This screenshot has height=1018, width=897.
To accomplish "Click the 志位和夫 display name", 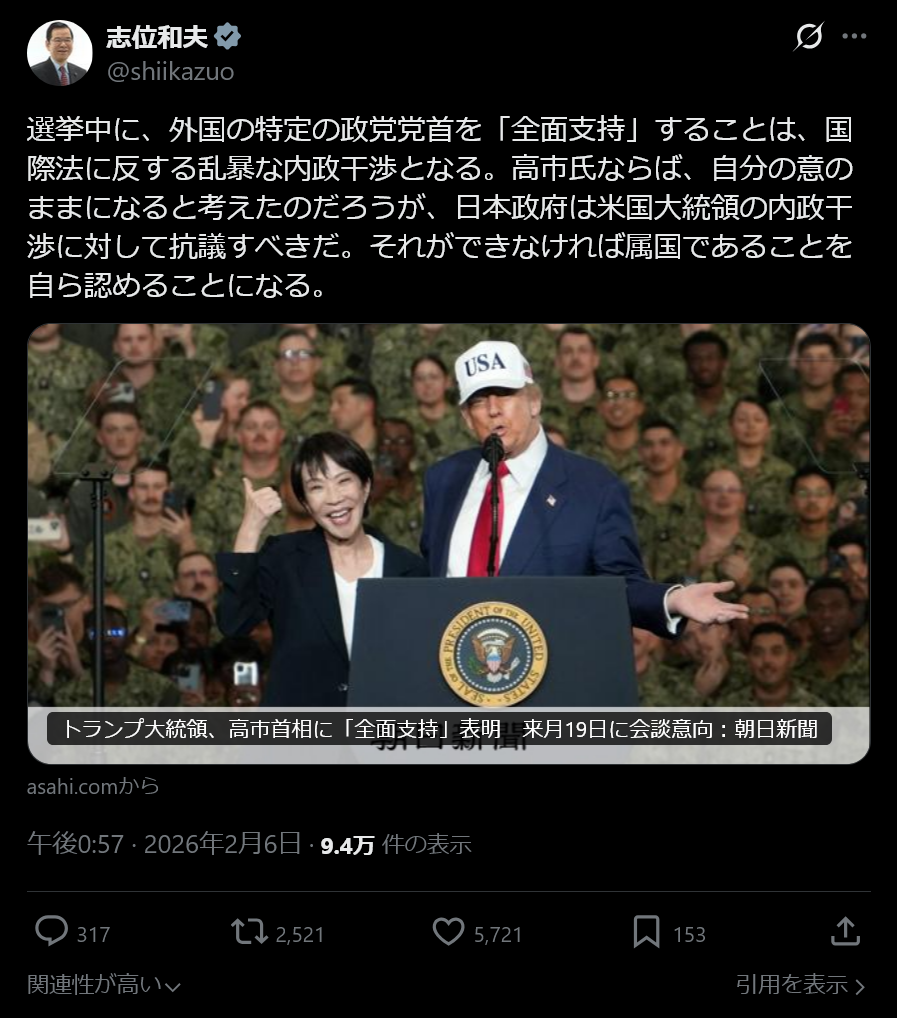I will (156, 36).
